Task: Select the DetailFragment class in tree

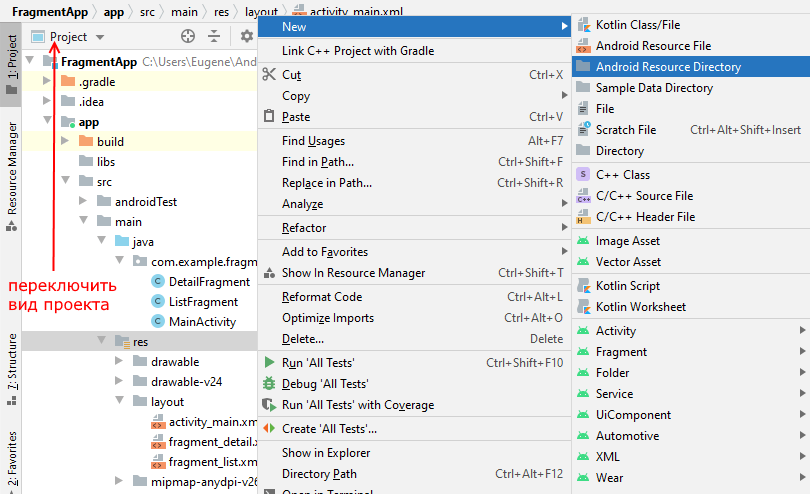Action: [208, 282]
